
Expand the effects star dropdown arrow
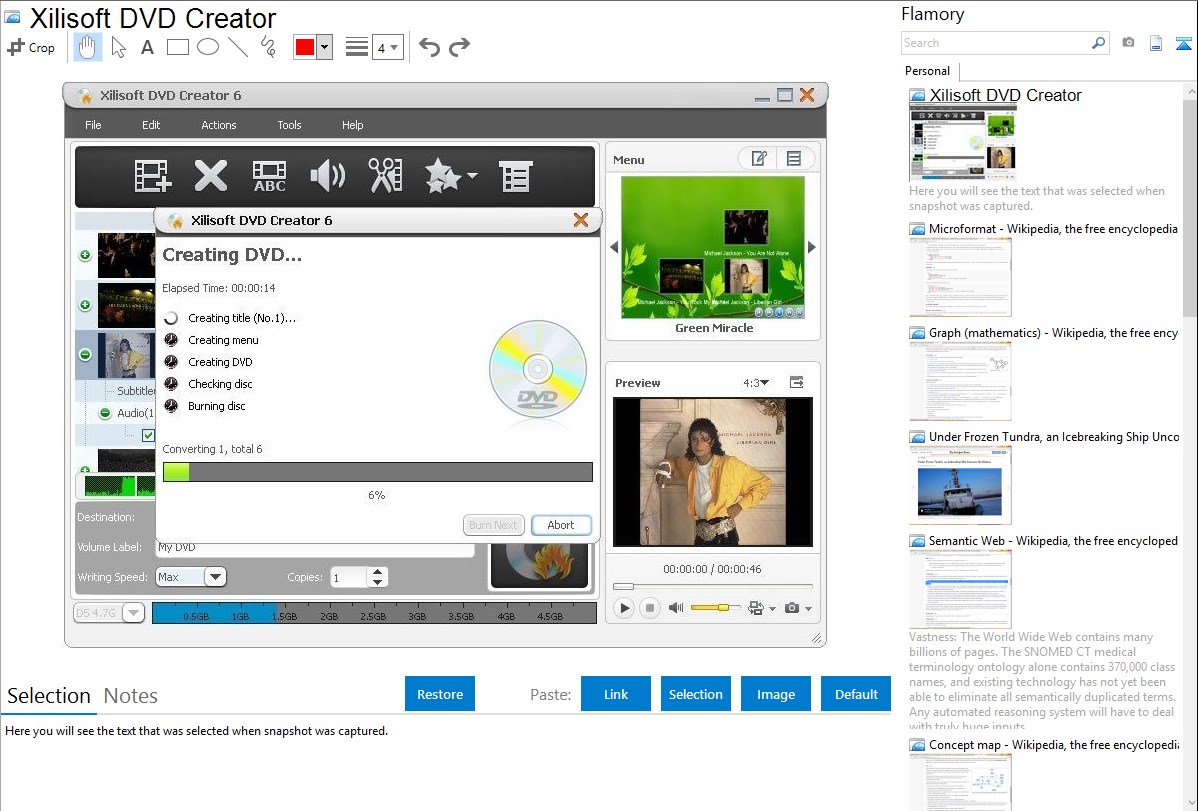[472, 176]
